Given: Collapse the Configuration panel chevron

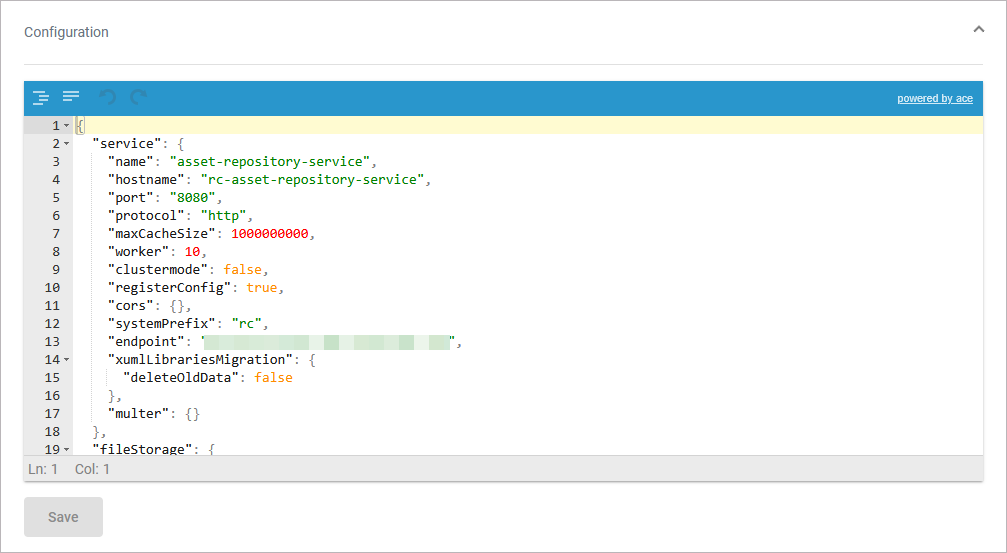Looking at the screenshot, I should (979, 30).
